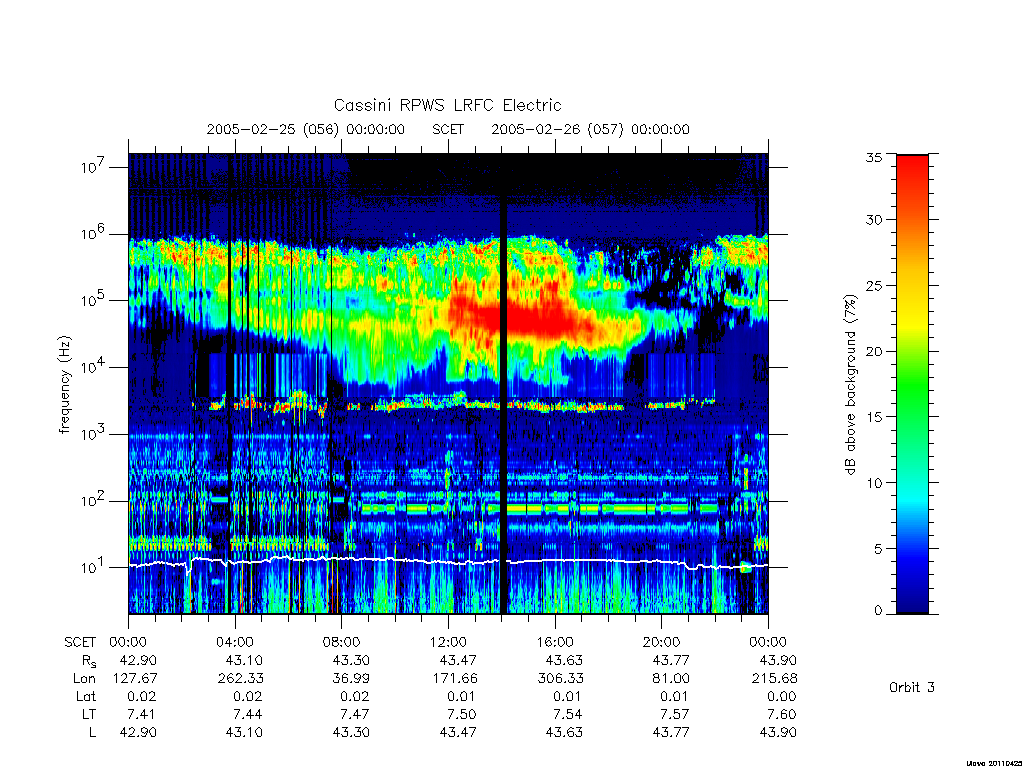Click the "L" row label
This screenshot has width=1024, height=768.
(92, 733)
